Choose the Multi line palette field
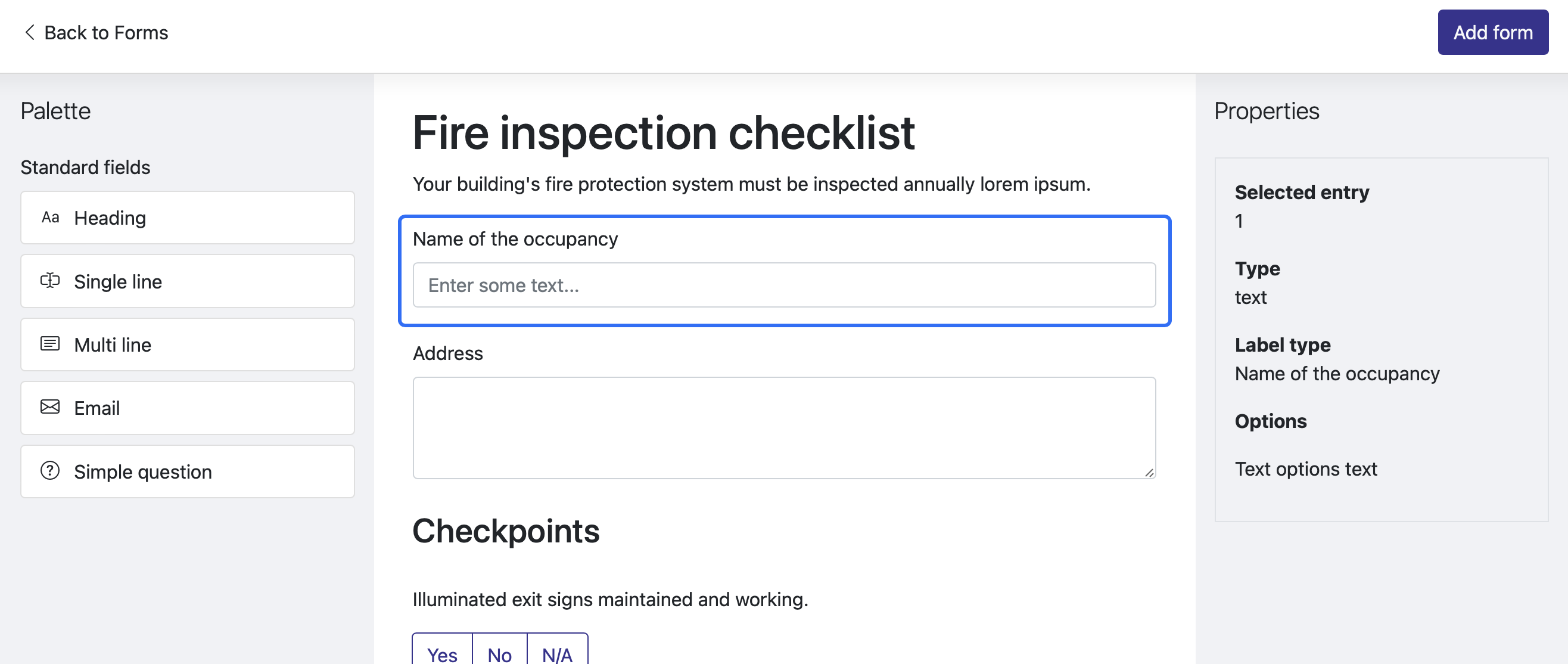This screenshot has width=1568, height=664. point(188,344)
